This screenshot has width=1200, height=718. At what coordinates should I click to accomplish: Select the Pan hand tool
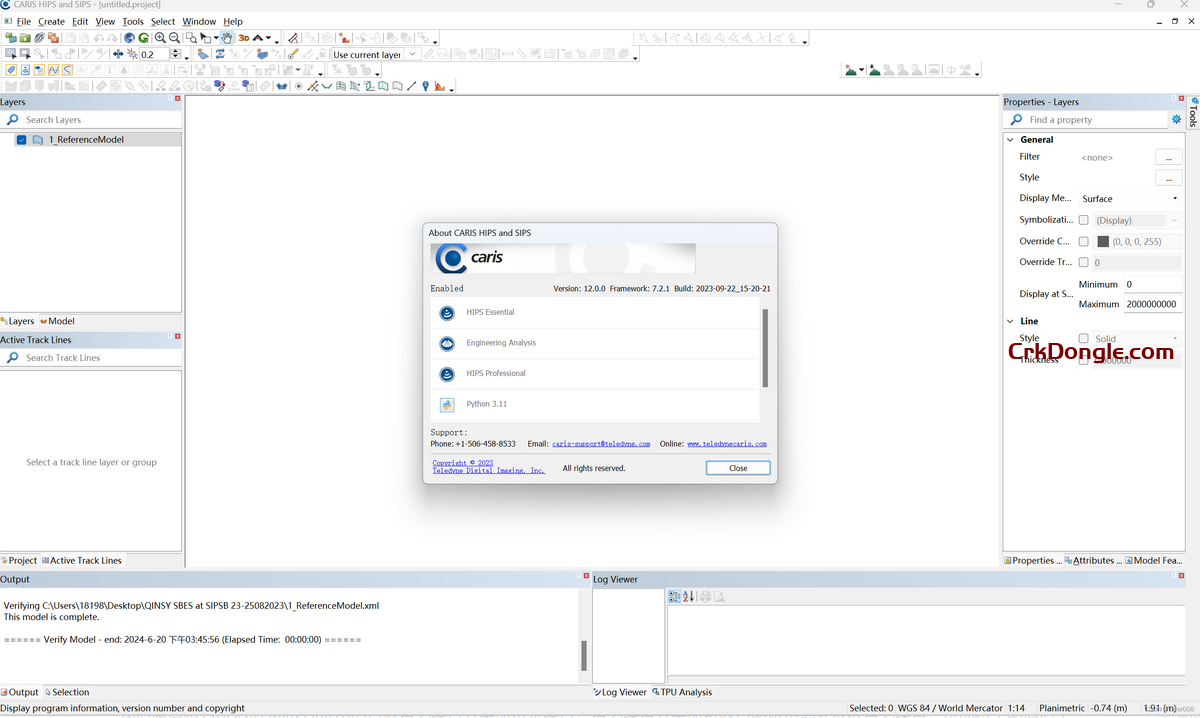click(227, 38)
